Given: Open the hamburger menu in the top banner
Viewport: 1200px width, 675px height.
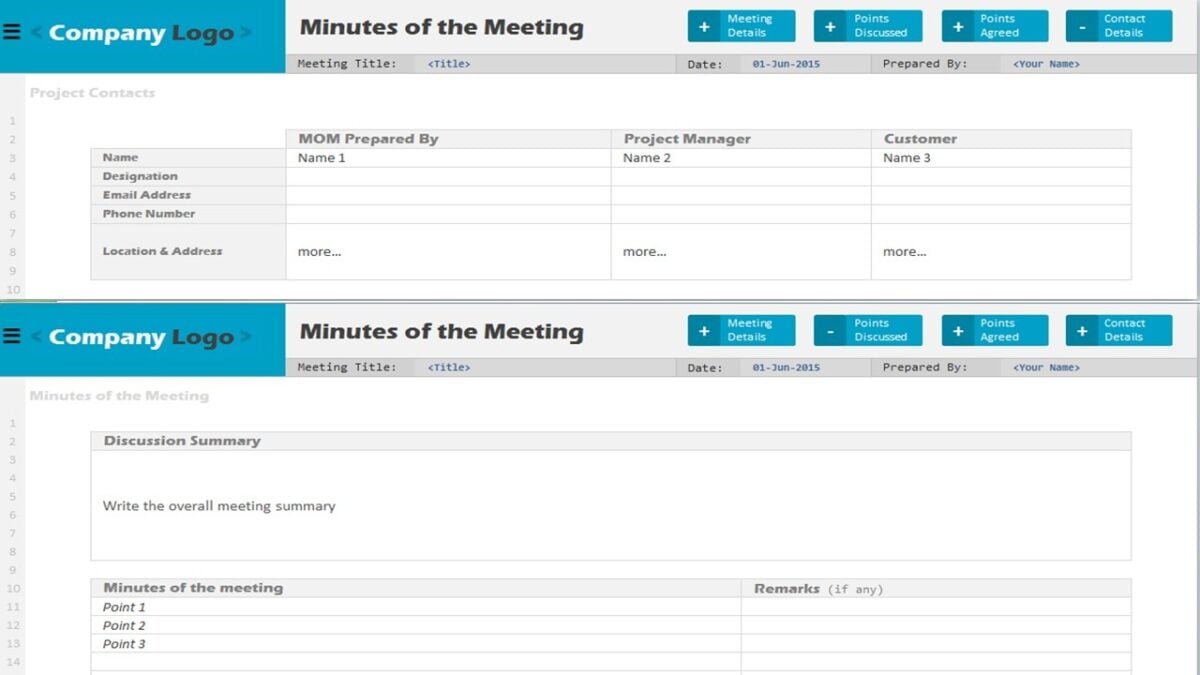Looking at the screenshot, I should (x=12, y=30).
